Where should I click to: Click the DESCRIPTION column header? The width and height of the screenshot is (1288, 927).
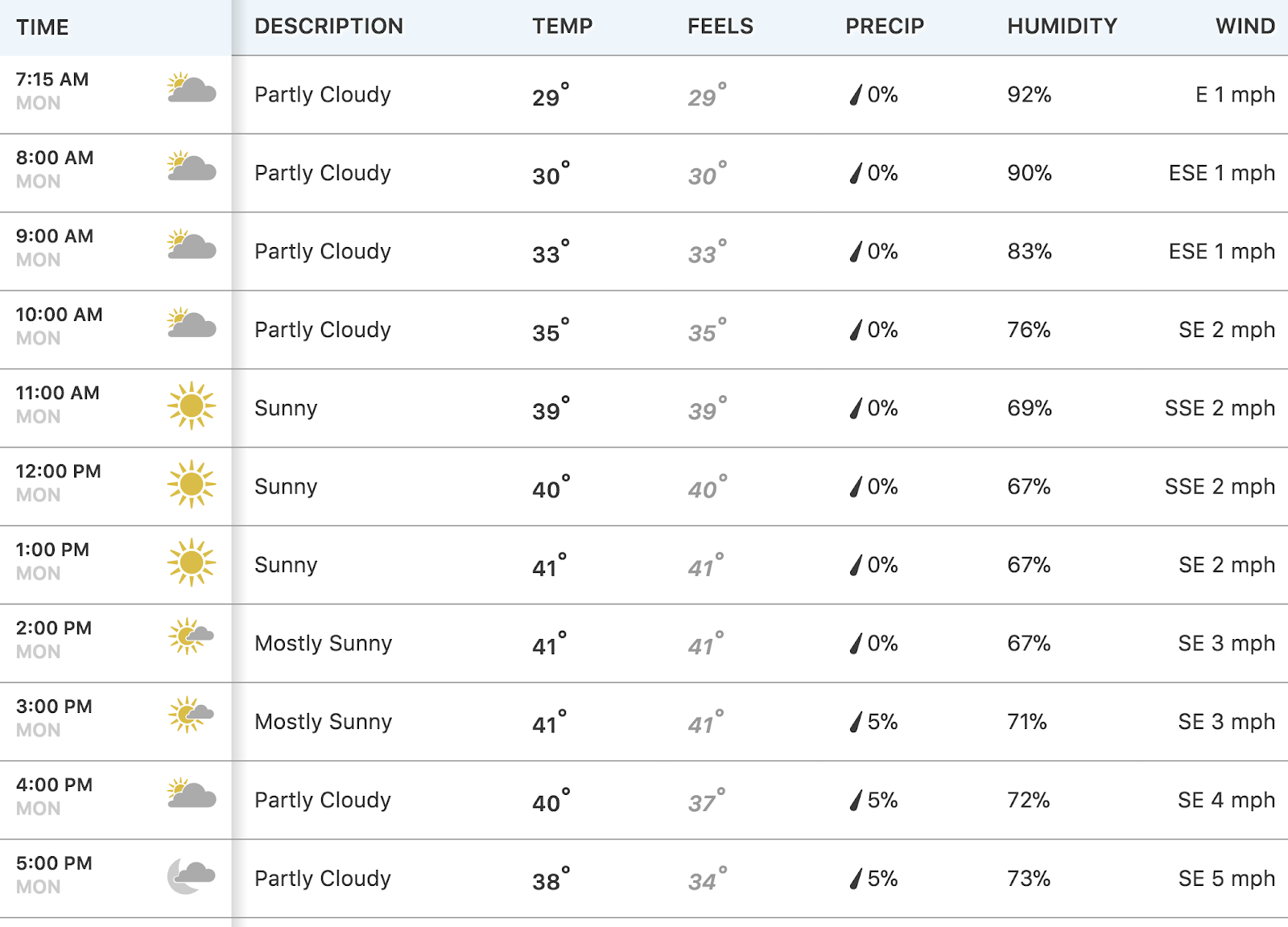click(328, 27)
